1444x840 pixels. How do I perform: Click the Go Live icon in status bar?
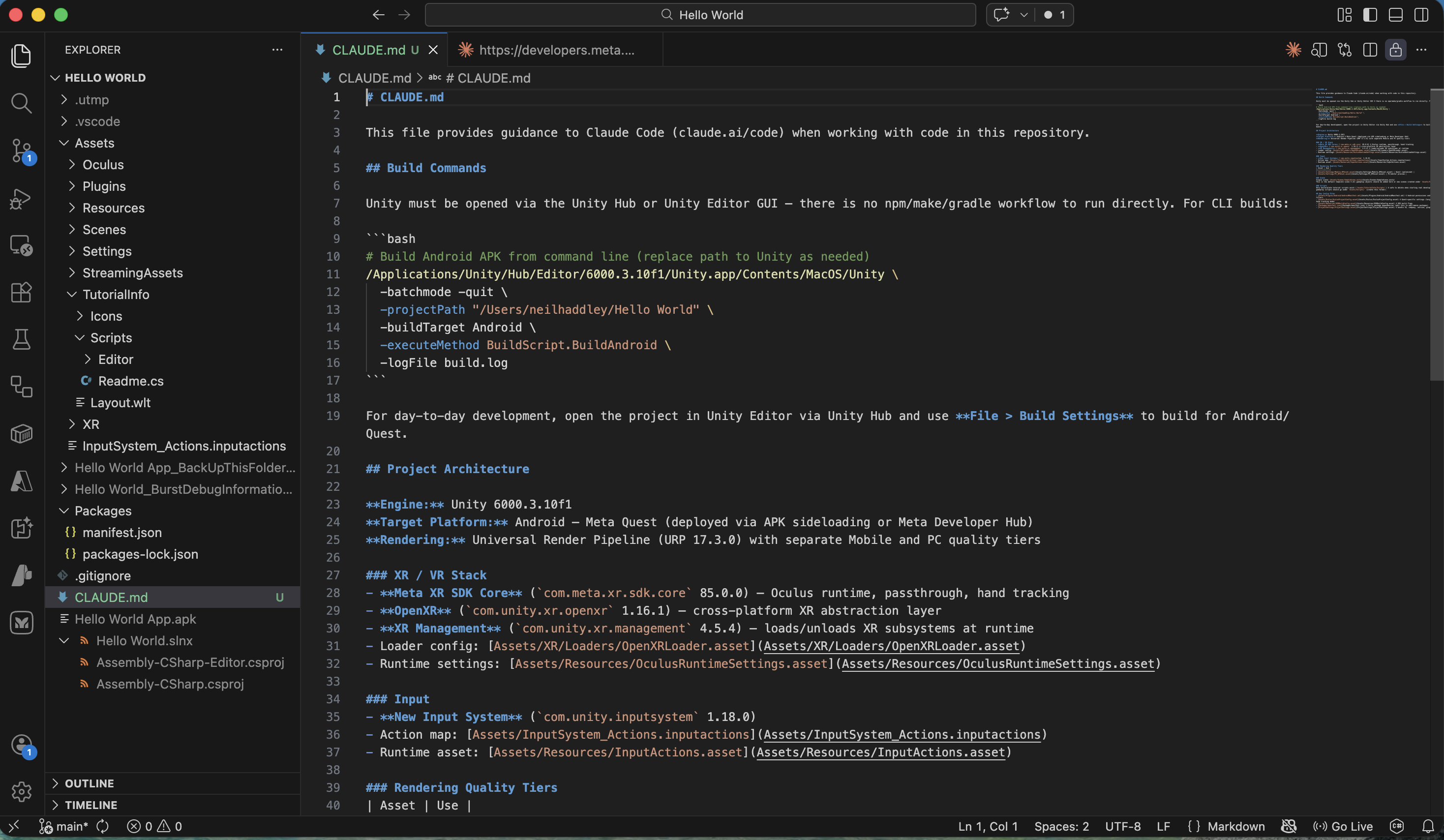pos(1343,826)
